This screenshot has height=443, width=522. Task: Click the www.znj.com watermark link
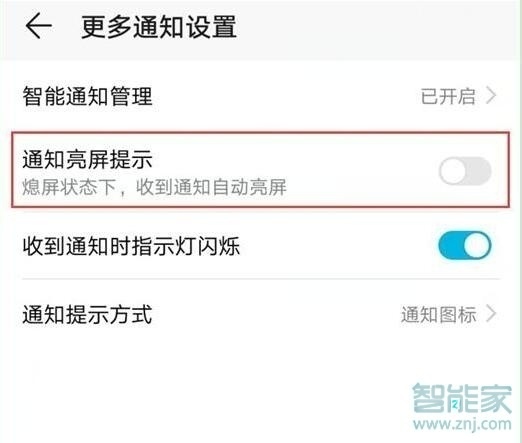(462, 424)
